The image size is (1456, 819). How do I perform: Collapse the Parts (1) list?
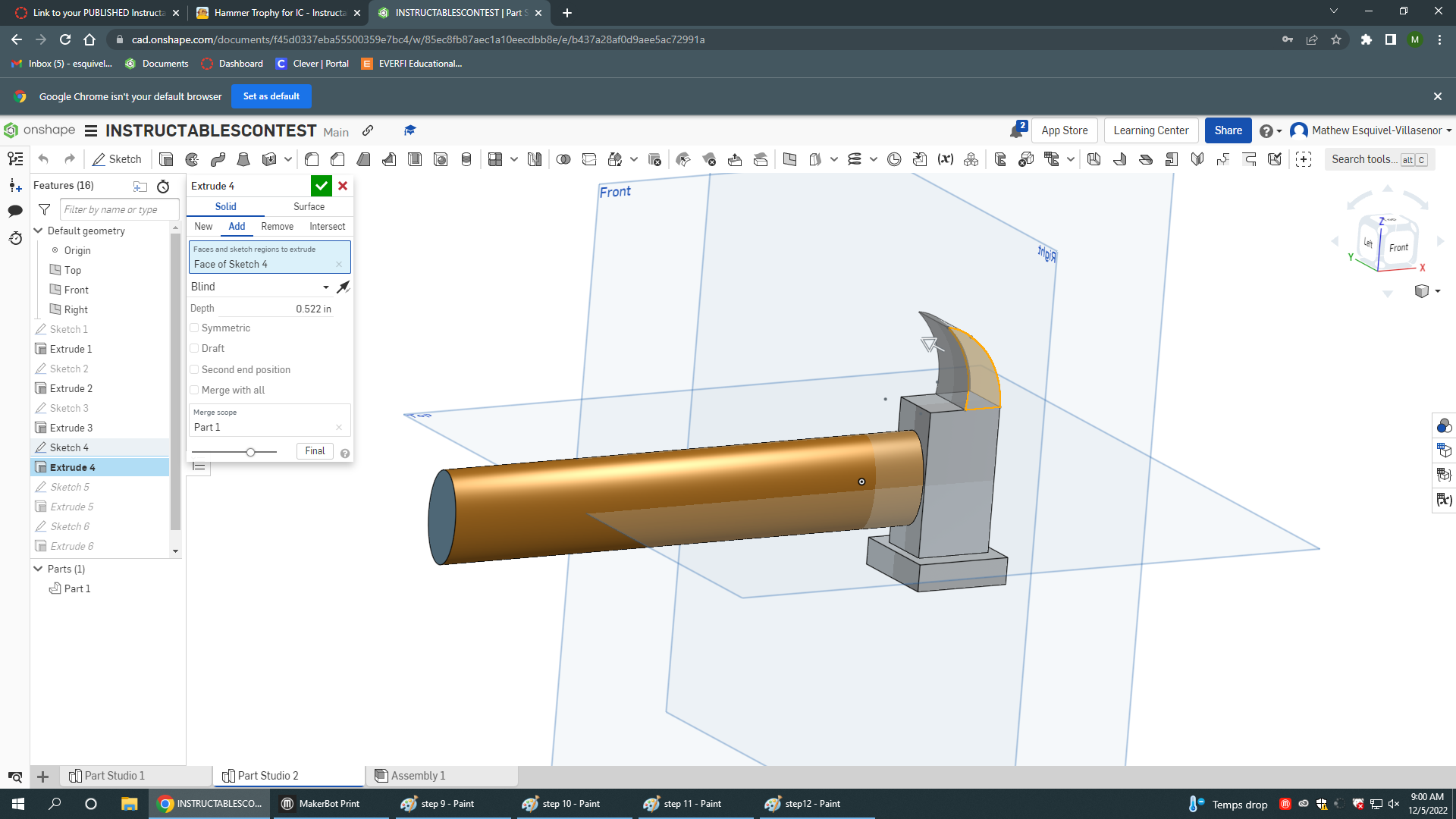coord(38,569)
